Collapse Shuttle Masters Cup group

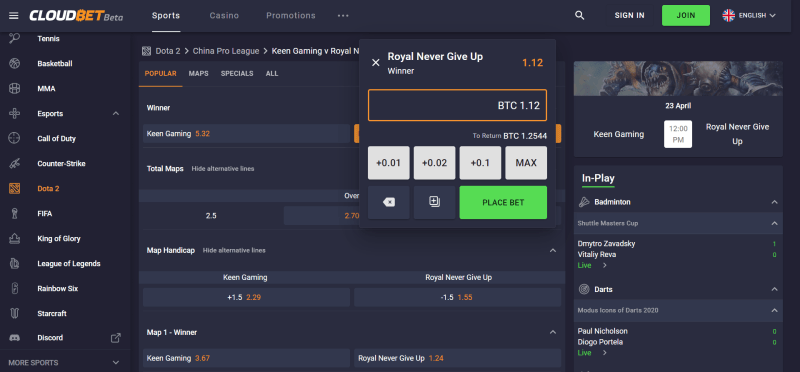pos(774,224)
